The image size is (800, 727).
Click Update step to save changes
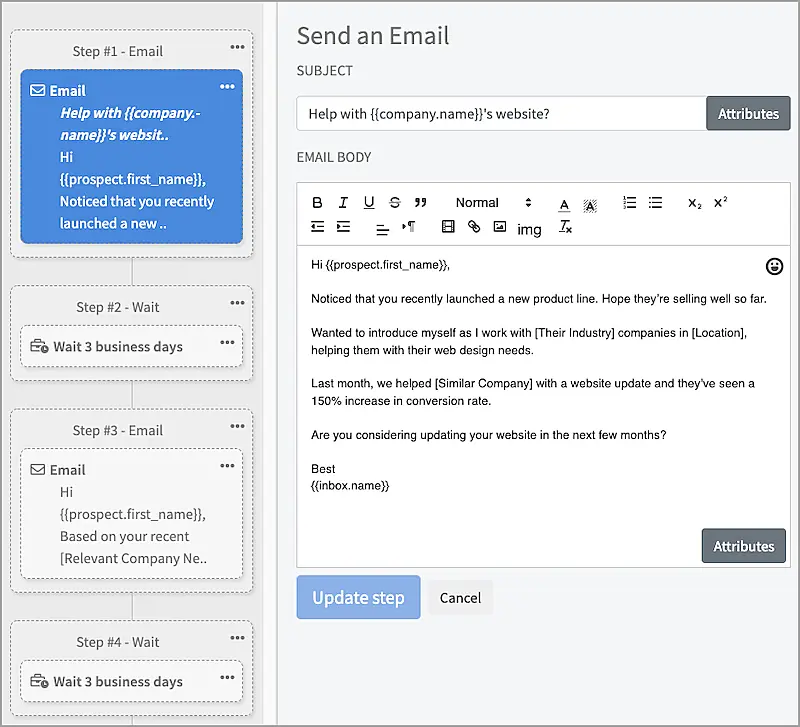[358, 597]
